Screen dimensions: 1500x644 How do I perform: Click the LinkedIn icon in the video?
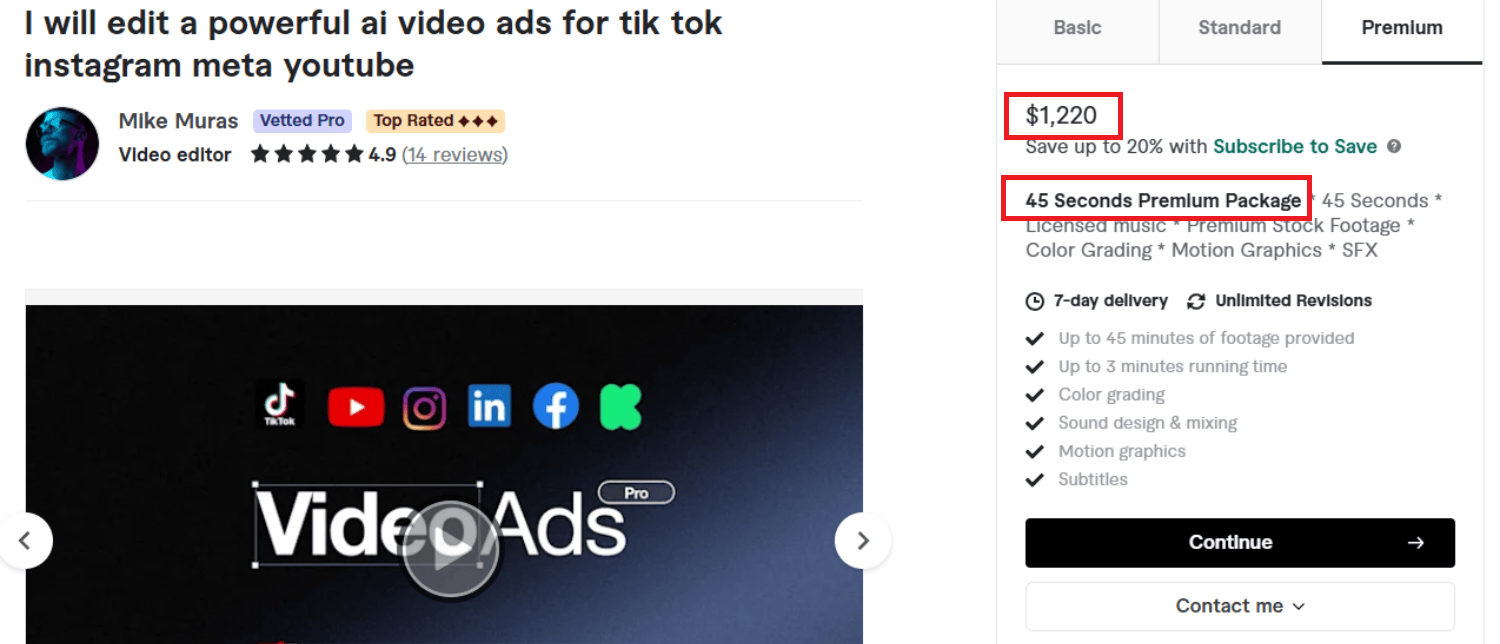[x=489, y=407]
